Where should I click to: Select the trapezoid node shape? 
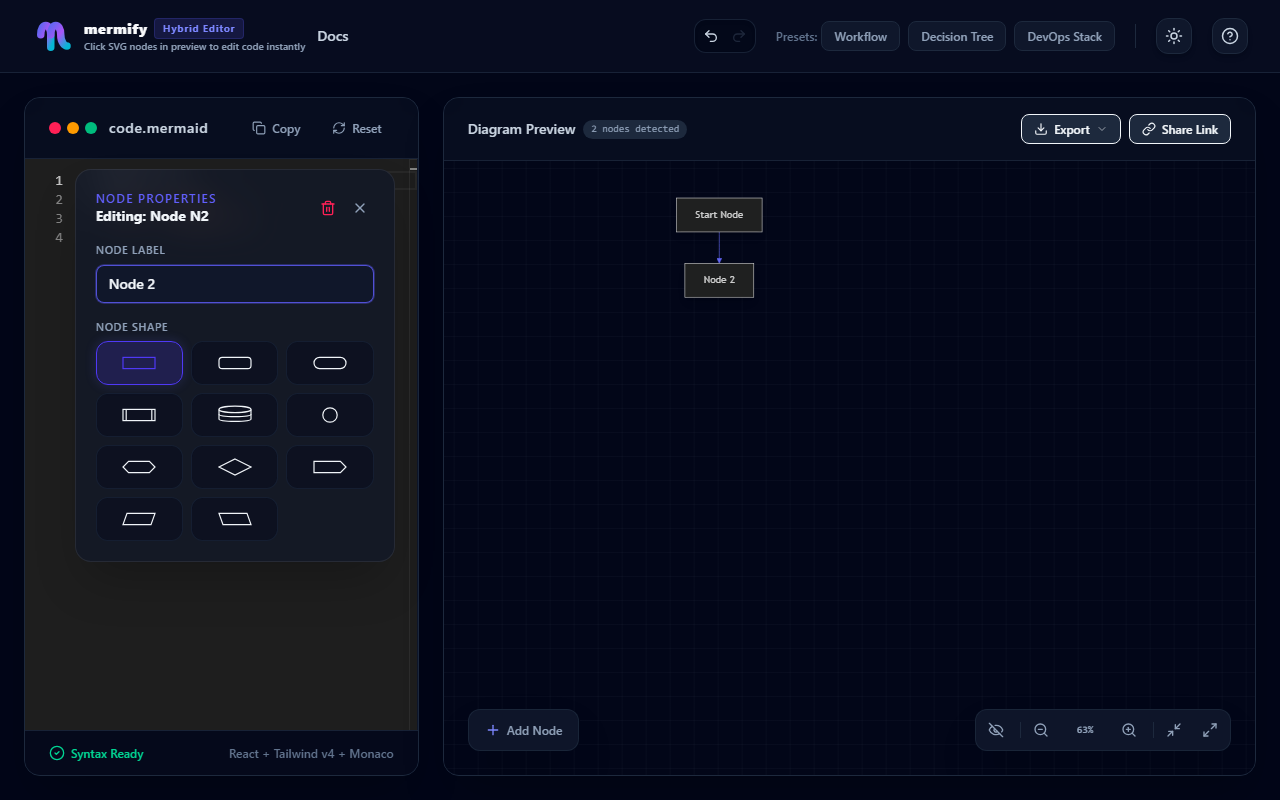coord(235,519)
